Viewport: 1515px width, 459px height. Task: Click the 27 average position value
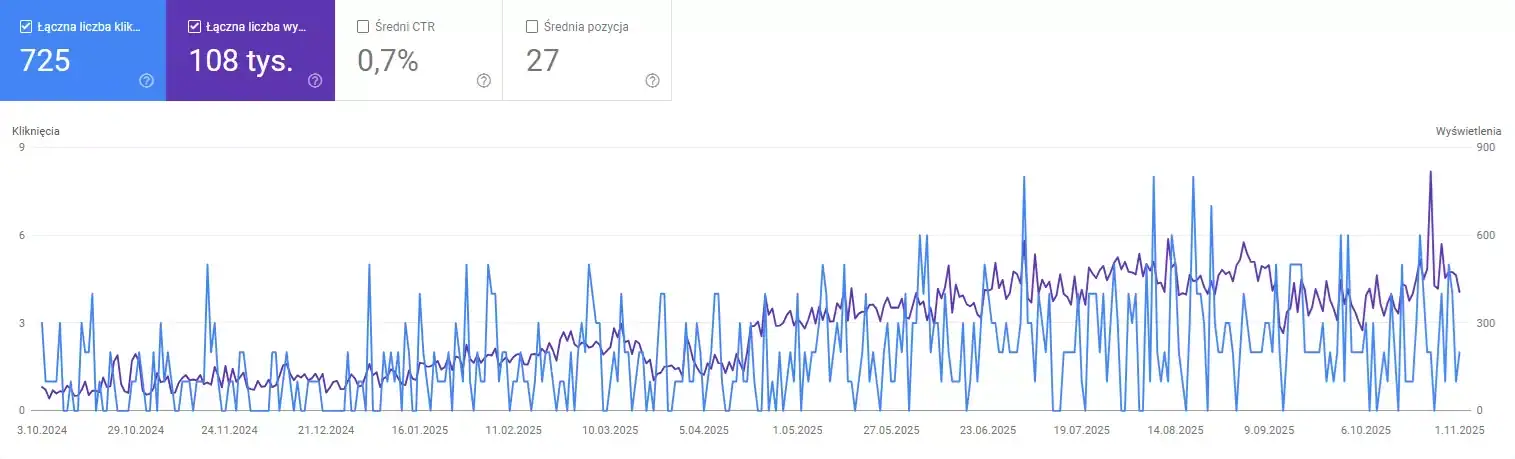[x=542, y=61]
